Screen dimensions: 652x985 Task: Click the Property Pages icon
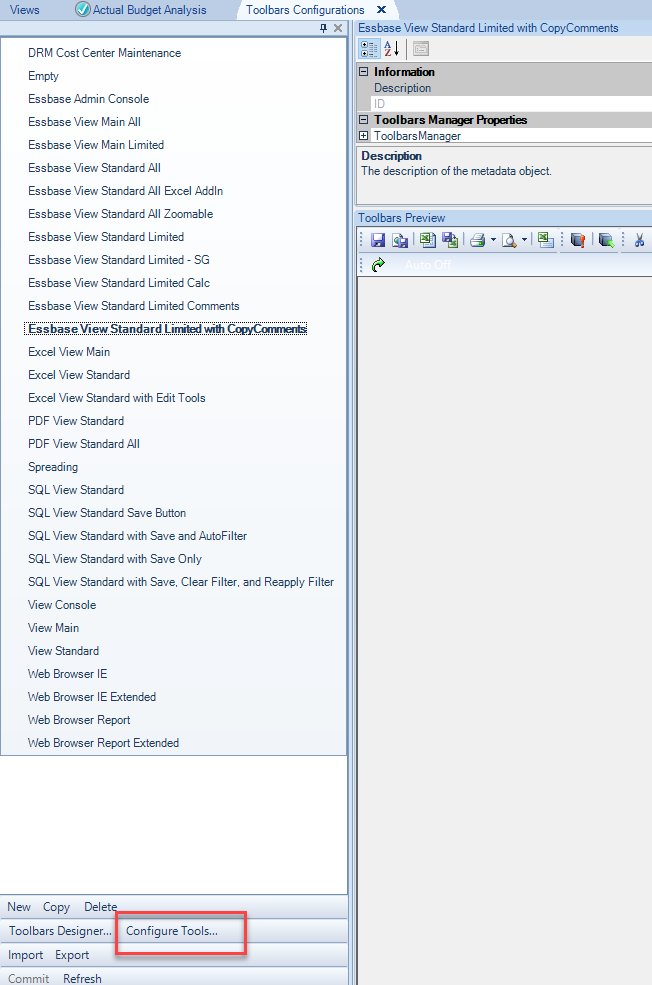pyautogui.click(x=421, y=48)
